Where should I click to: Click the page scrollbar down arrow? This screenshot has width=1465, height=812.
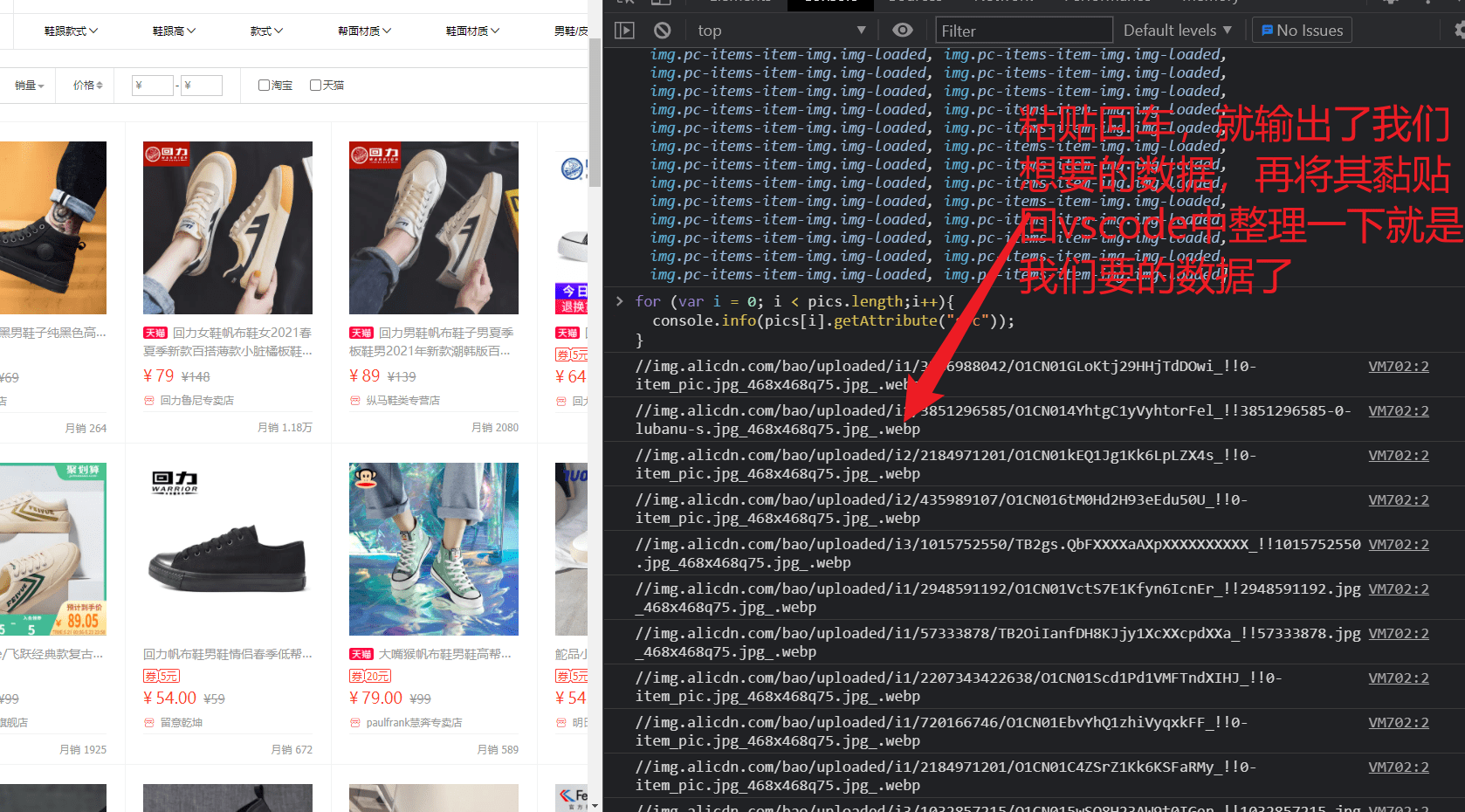[x=595, y=806]
